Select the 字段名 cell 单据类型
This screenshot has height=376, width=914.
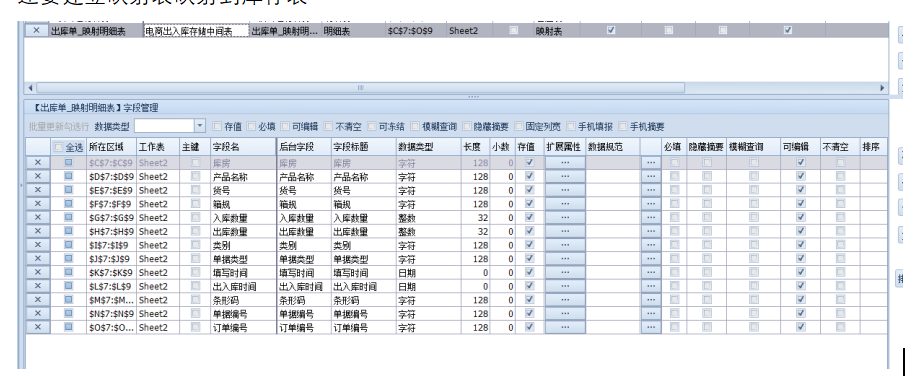coord(243,259)
